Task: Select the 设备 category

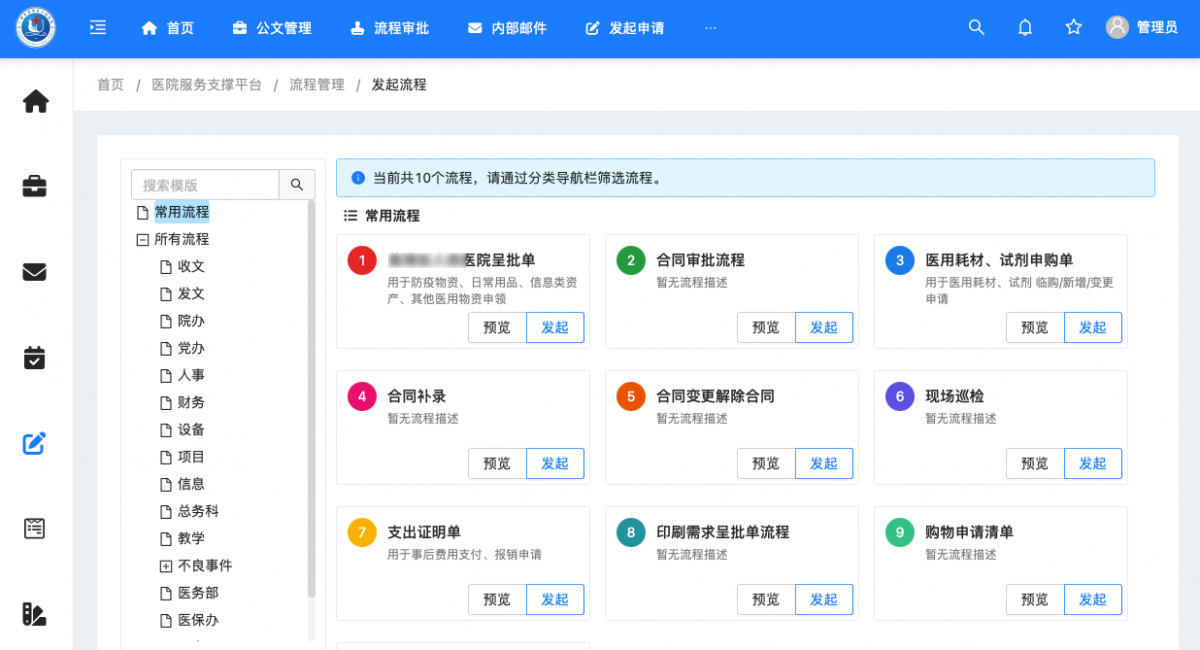Action: coord(191,429)
